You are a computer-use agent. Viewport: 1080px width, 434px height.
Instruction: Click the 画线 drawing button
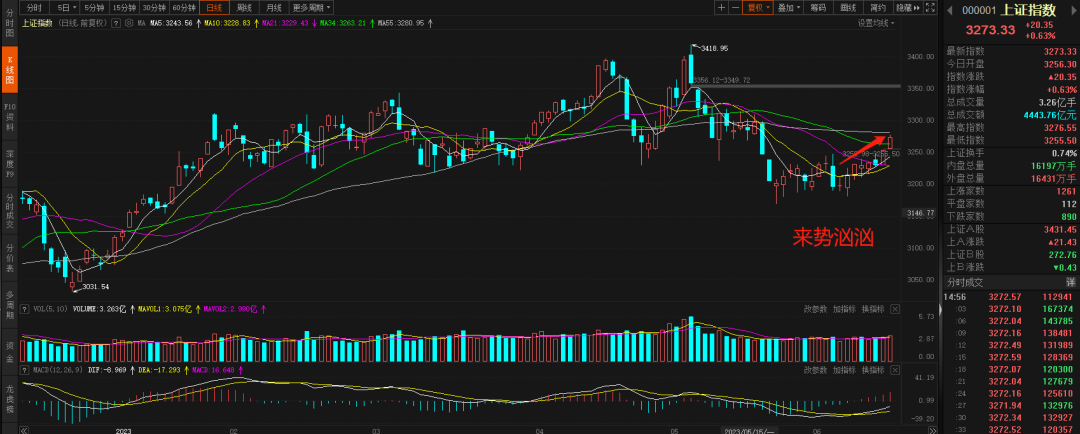click(848, 8)
